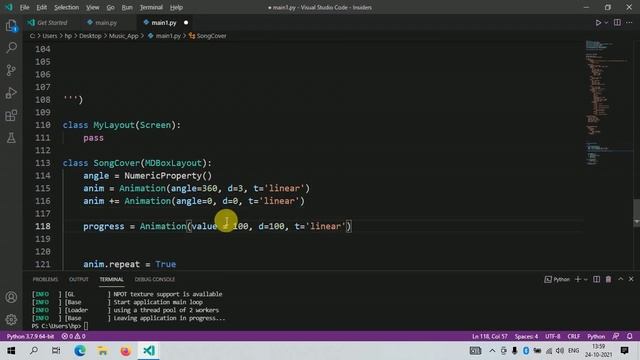This screenshot has height=360, width=640.
Task: Open the View menu
Action: coord(92,7)
